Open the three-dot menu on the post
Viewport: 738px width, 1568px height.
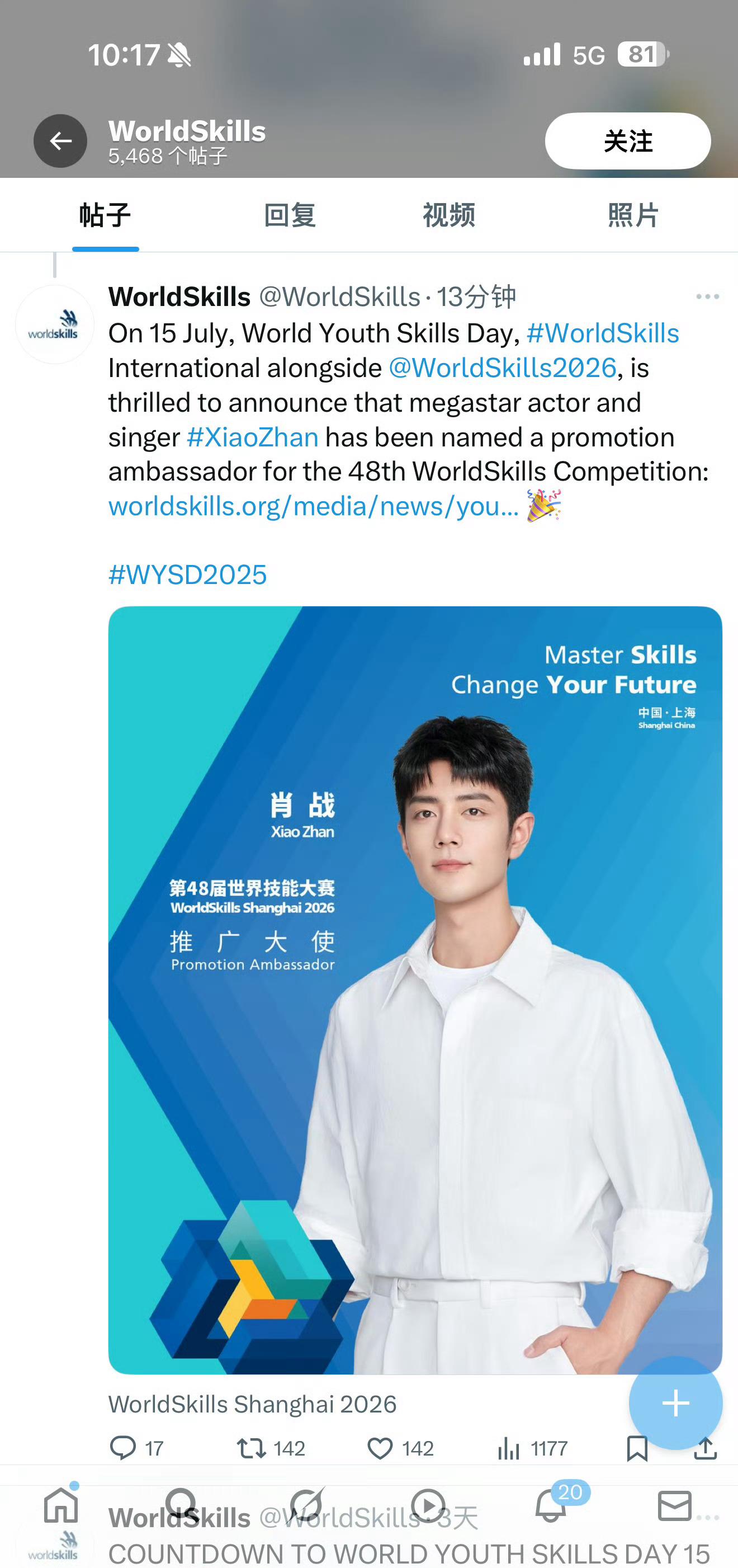pyautogui.click(x=708, y=296)
